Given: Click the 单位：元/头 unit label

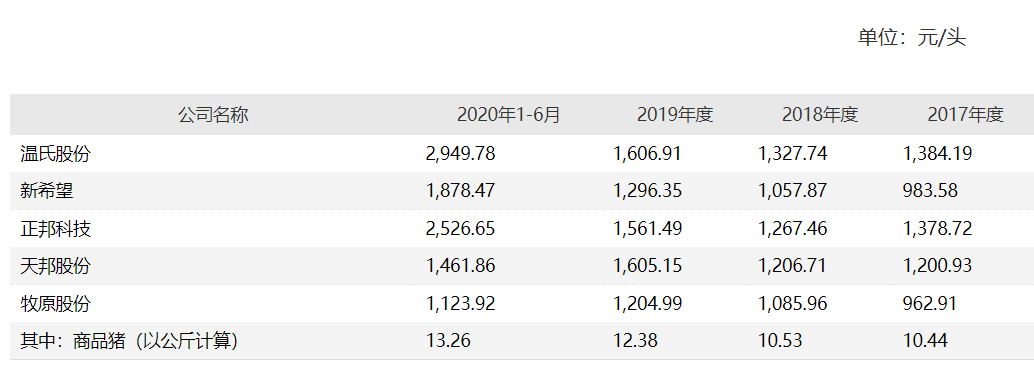Looking at the screenshot, I should coord(912,38).
